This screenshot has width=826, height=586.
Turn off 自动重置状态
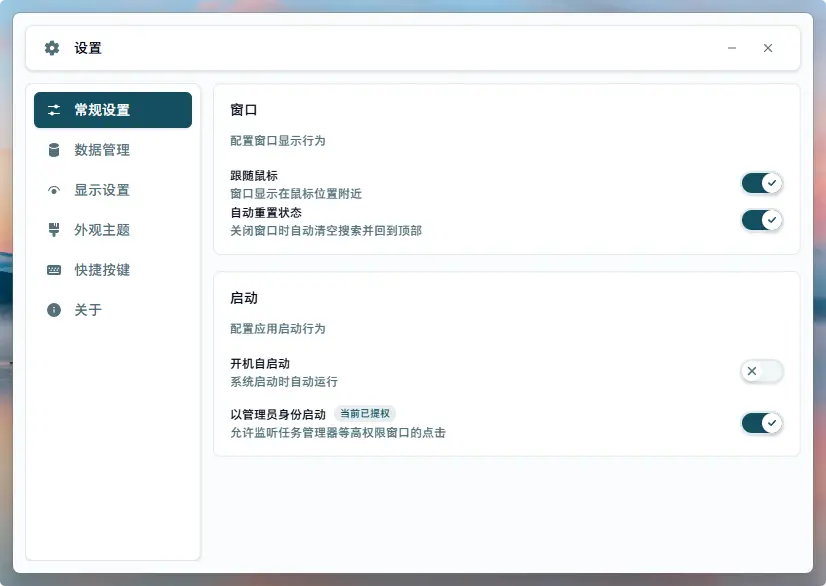(x=762, y=220)
